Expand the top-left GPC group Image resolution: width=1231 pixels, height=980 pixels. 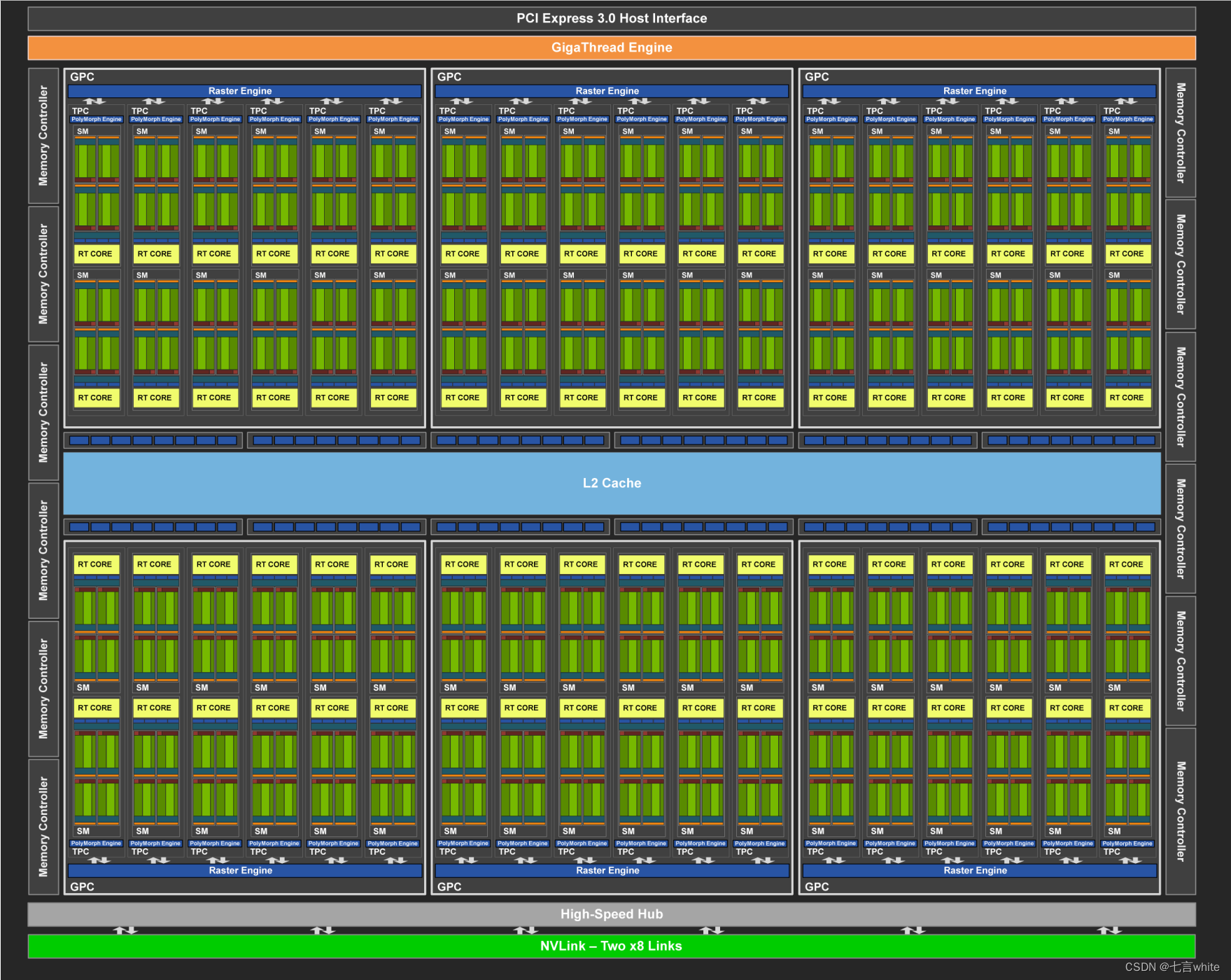pyautogui.click(x=84, y=77)
